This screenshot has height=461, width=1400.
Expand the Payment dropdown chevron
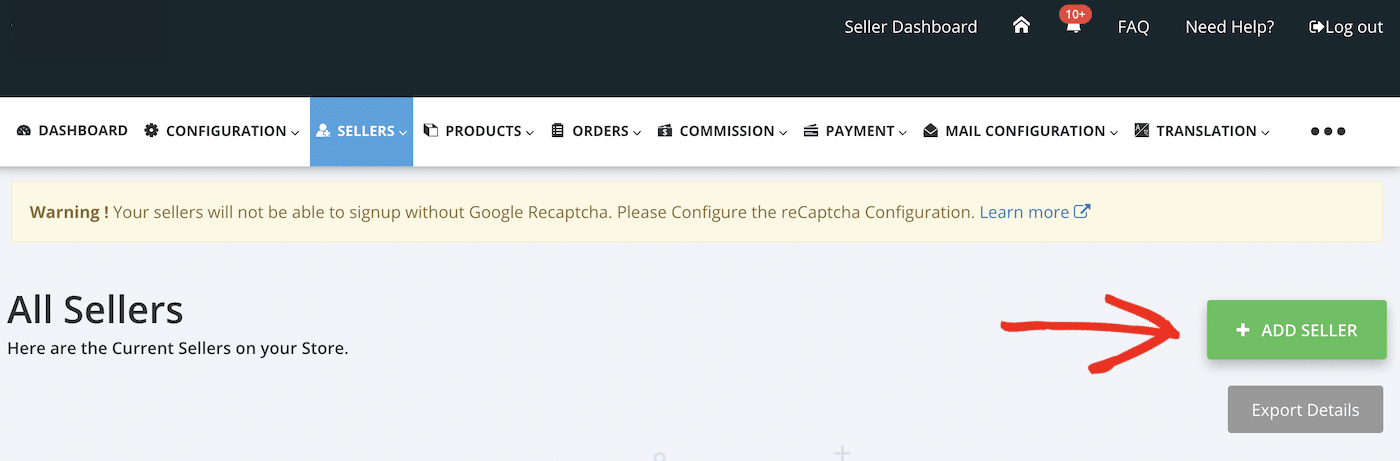pyautogui.click(x=903, y=132)
